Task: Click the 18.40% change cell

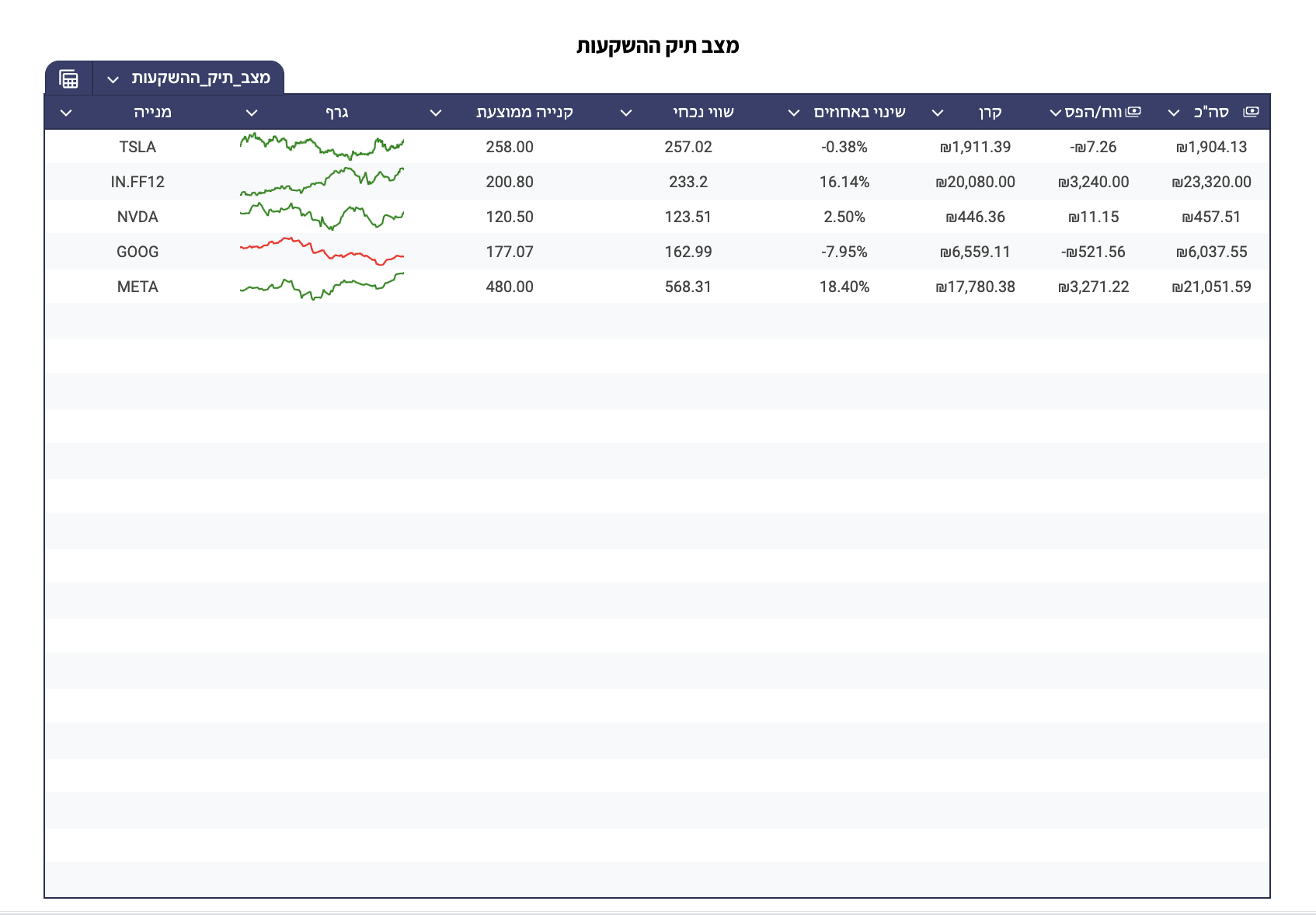Action: pos(844,287)
